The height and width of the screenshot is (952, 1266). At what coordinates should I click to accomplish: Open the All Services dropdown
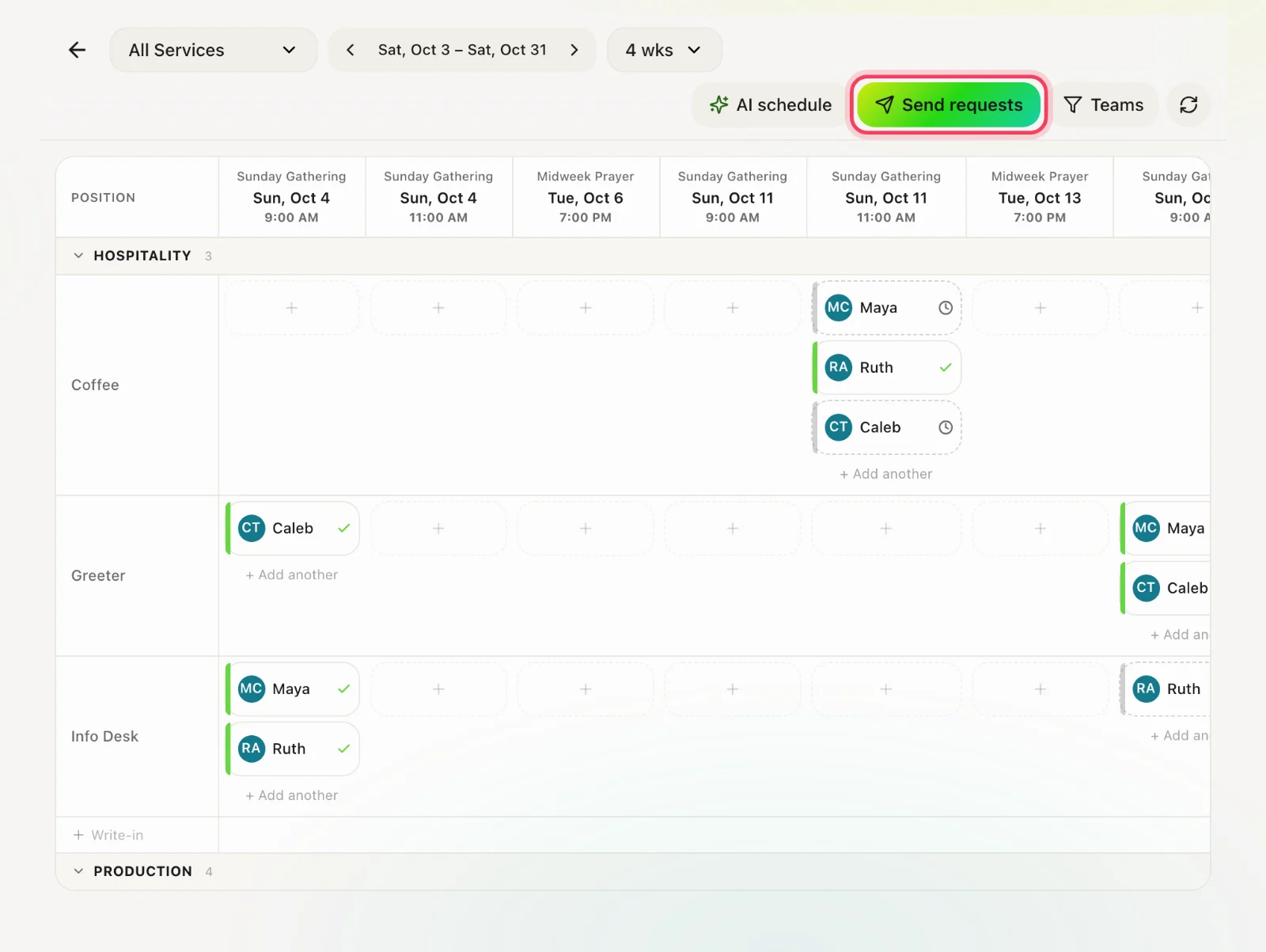click(x=213, y=50)
